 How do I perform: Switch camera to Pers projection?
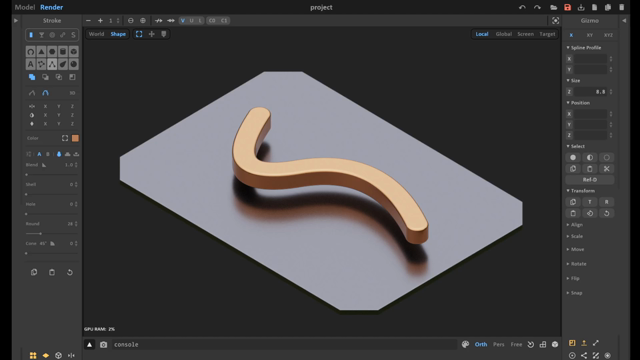point(498,344)
